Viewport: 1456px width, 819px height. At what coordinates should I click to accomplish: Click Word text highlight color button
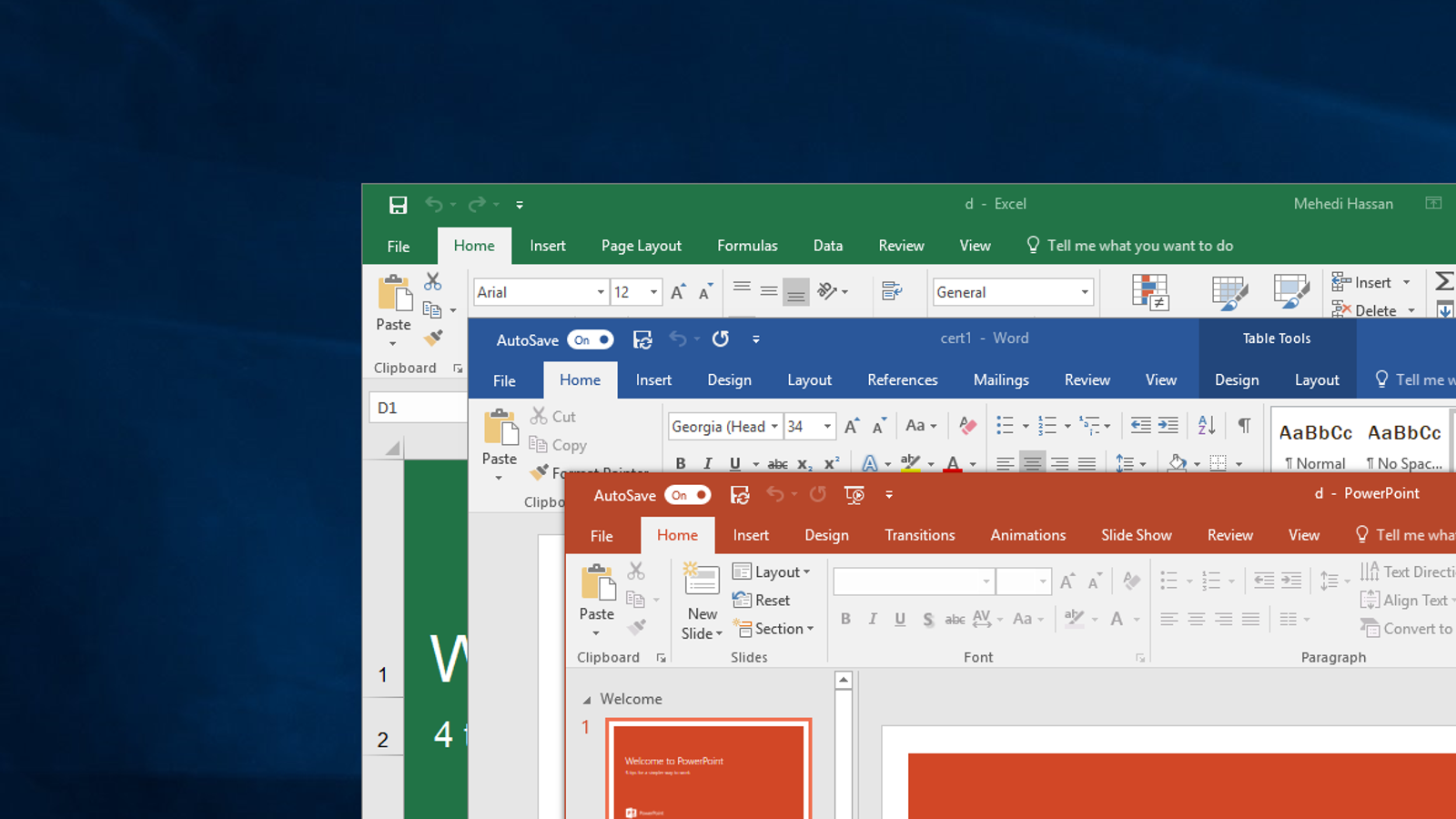point(910,464)
